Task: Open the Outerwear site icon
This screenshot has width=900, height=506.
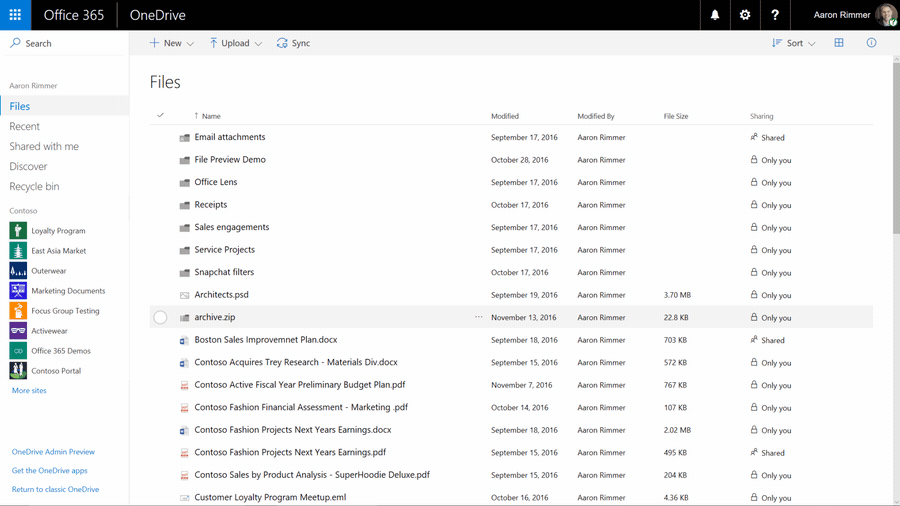Action: [18, 270]
